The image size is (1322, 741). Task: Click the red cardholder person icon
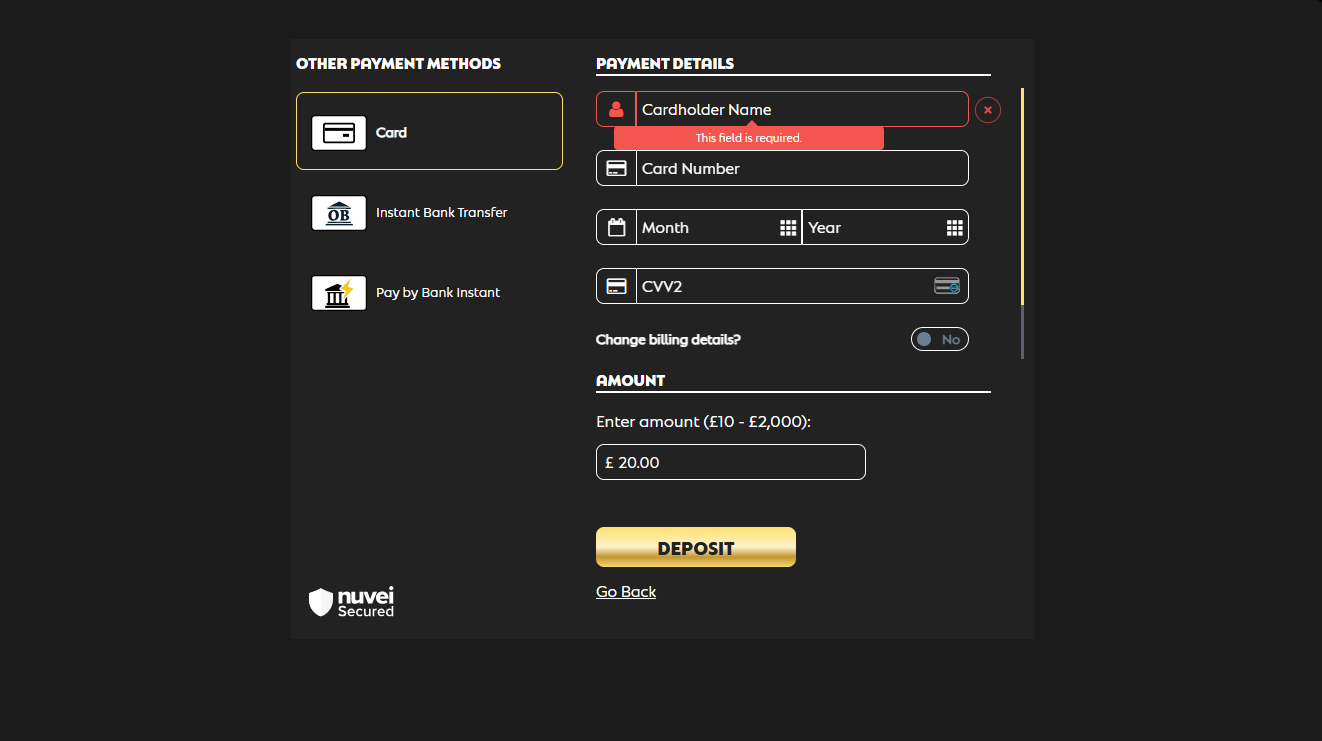pos(616,109)
